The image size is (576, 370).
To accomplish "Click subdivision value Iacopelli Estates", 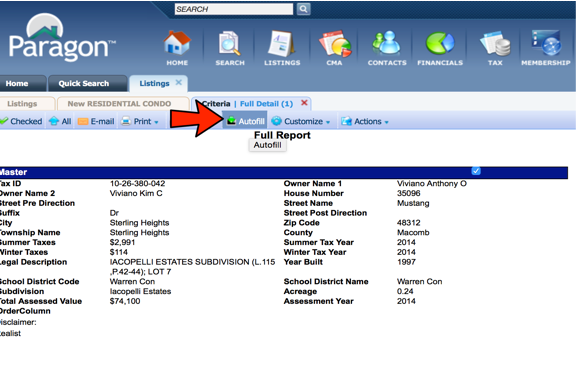I will click(140, 291).
